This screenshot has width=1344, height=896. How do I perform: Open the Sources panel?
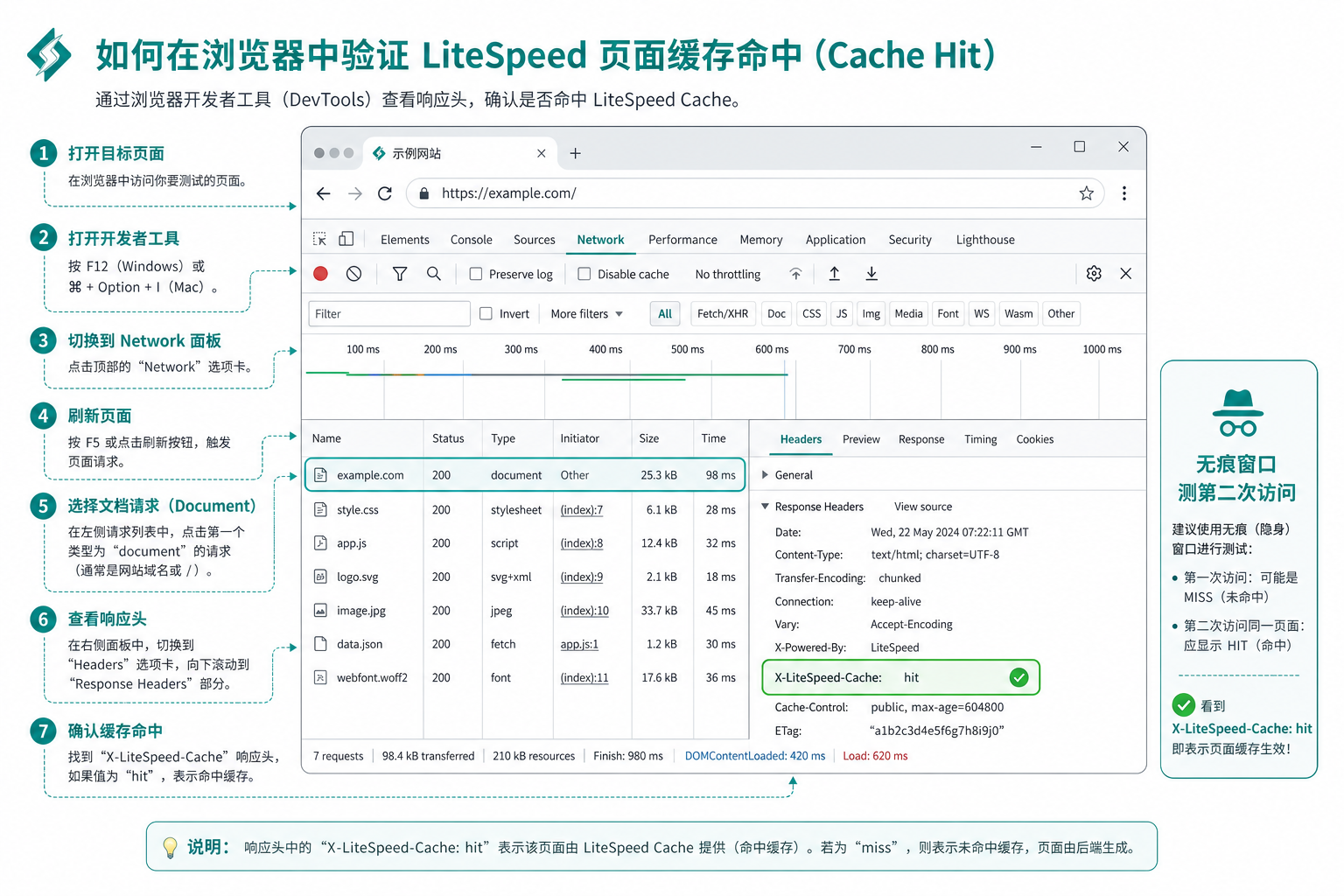click(535, 240)
